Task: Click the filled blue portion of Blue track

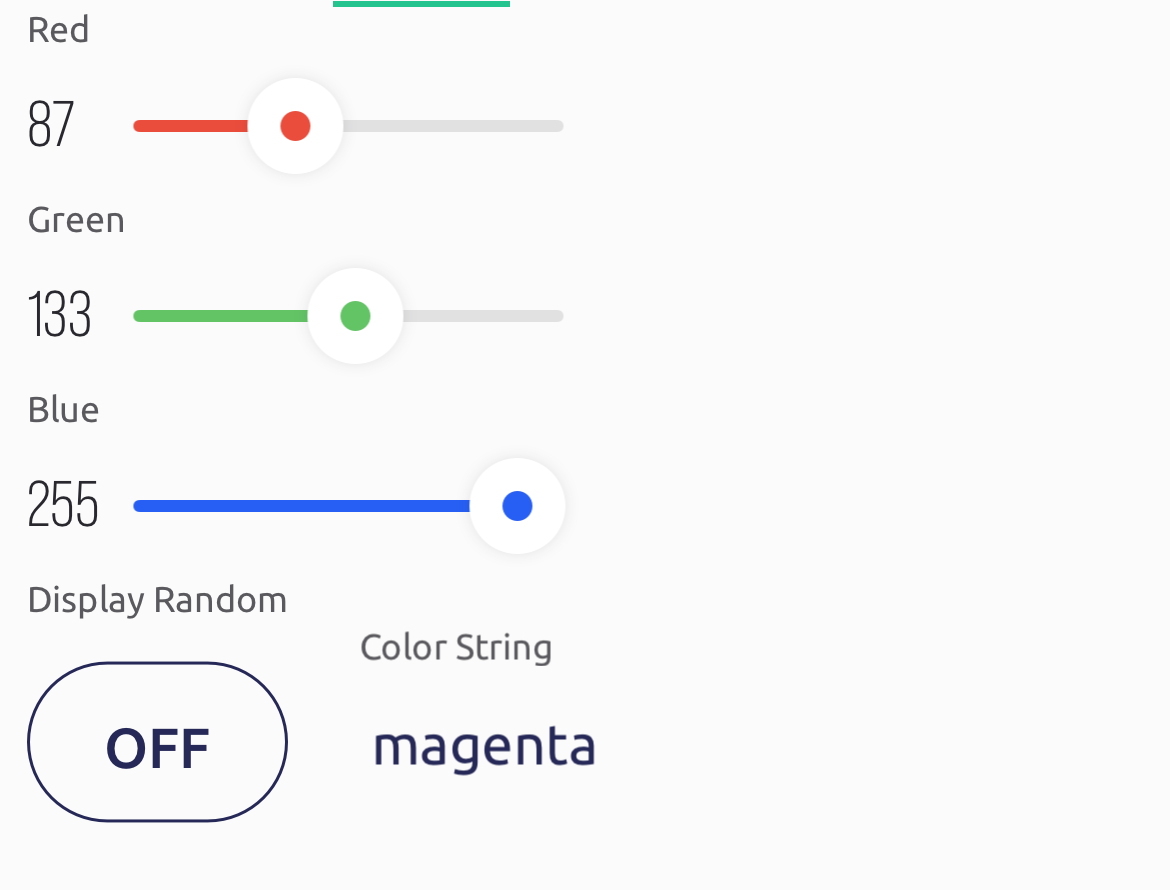Action: click(x=302, y=506)
